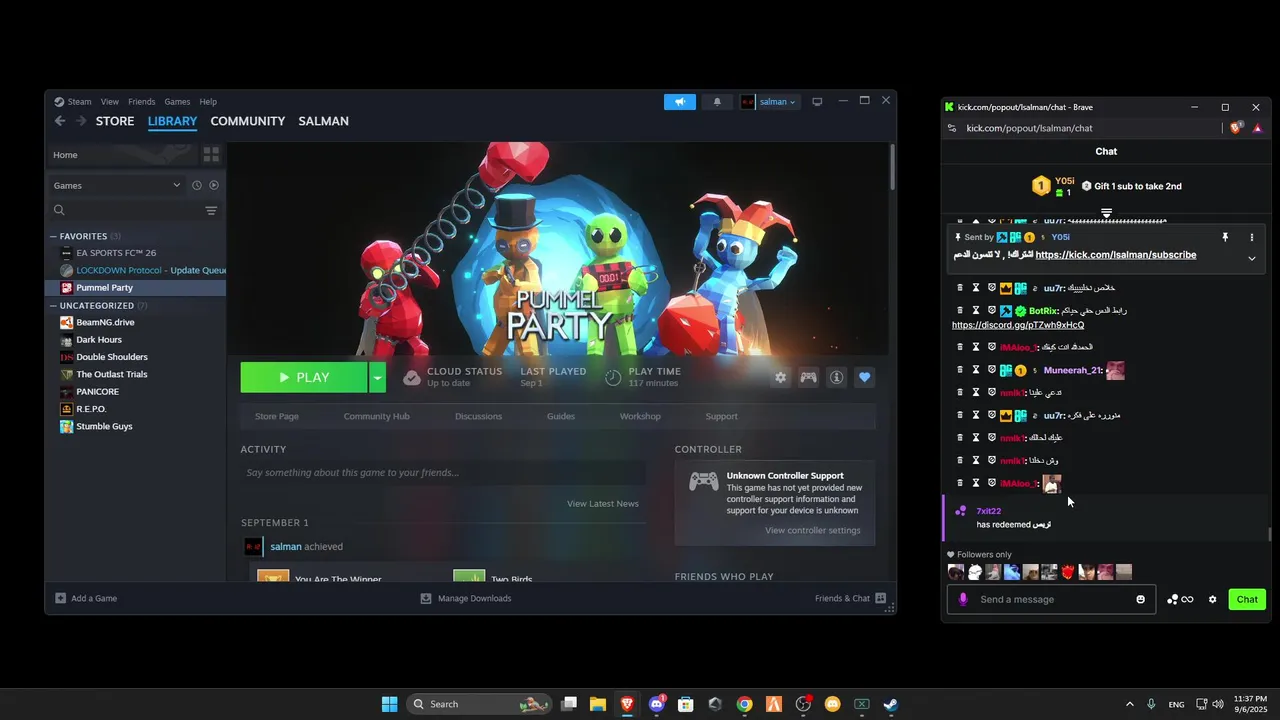Switch library to grid collections view
The image size is (1280, 720).
click(211, 154)
